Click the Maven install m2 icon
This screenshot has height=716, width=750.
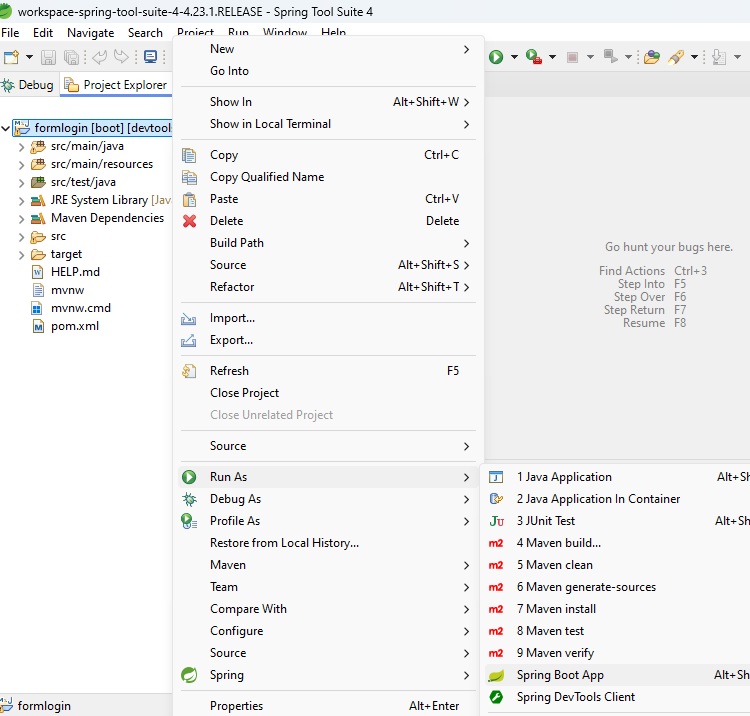pyautogui.click(x=496, y=609)
